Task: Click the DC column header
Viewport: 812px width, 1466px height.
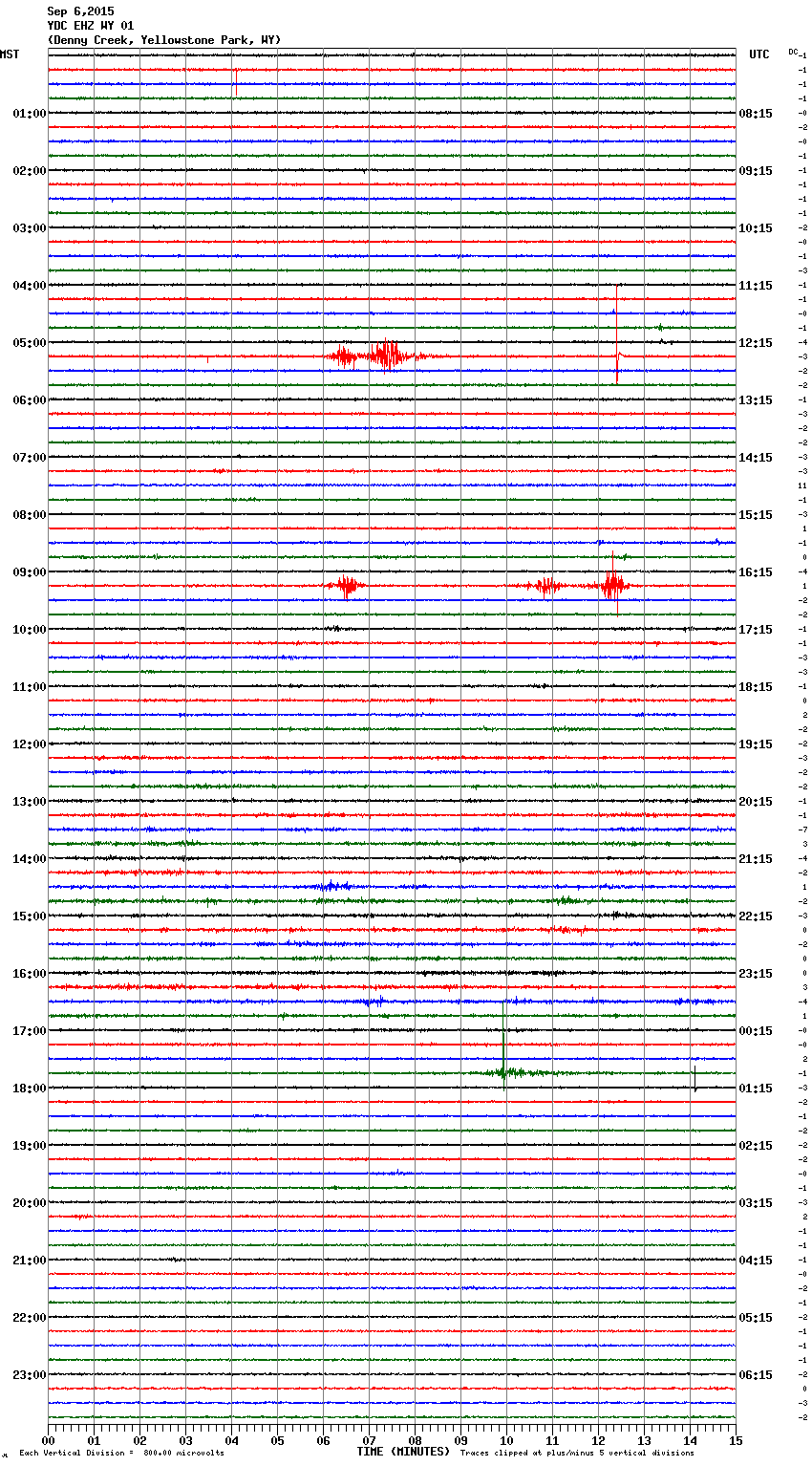Action: [x=793, y=52]
